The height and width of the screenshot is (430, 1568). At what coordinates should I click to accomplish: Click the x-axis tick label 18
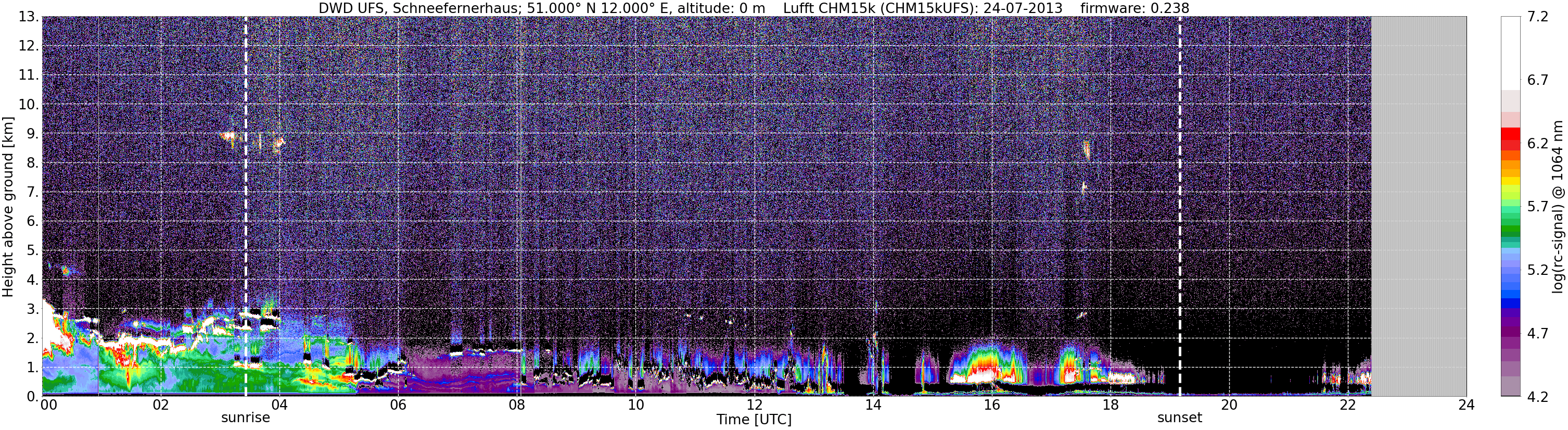(x=1110, y=406)
